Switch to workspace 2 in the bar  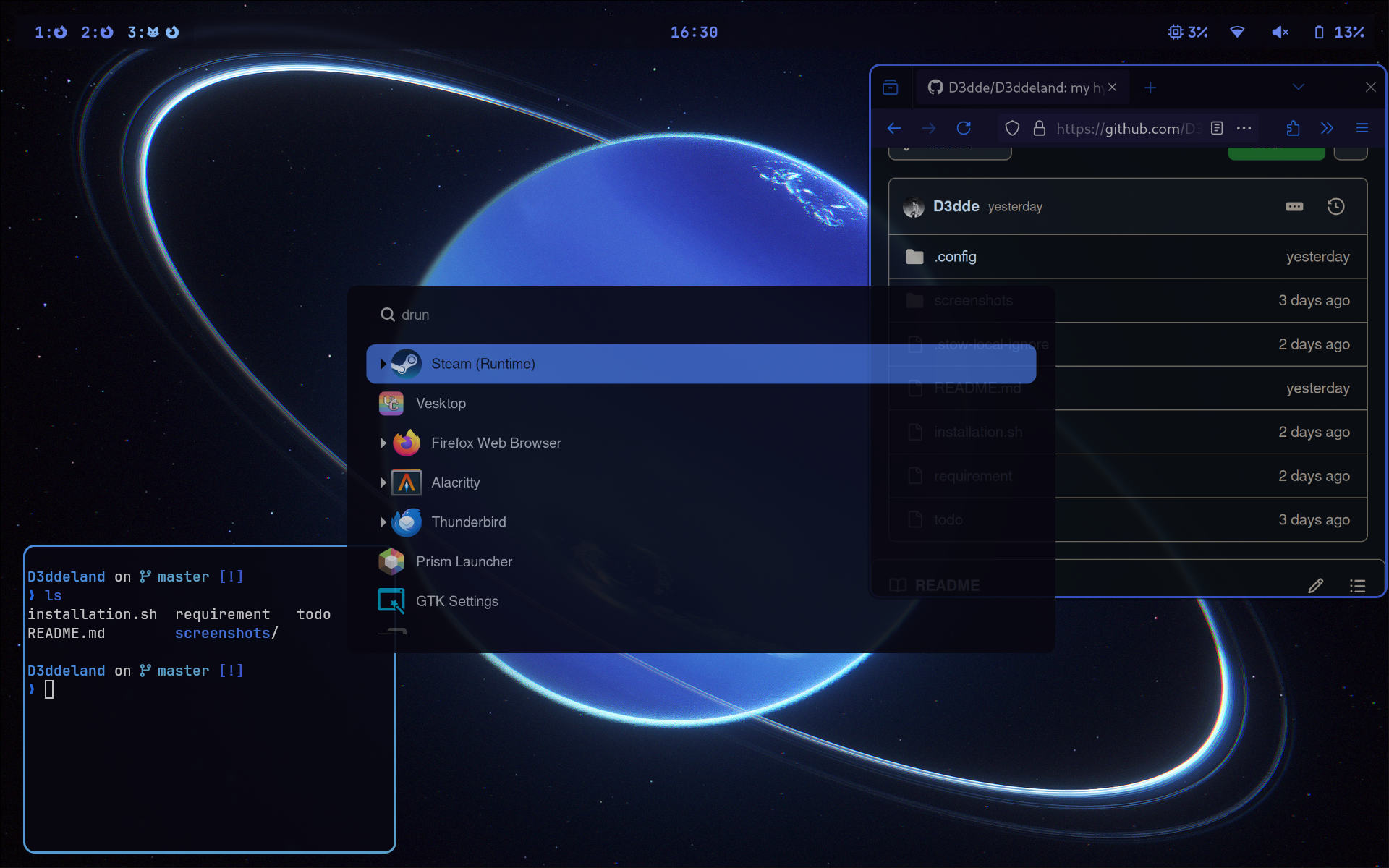[97, 32]
